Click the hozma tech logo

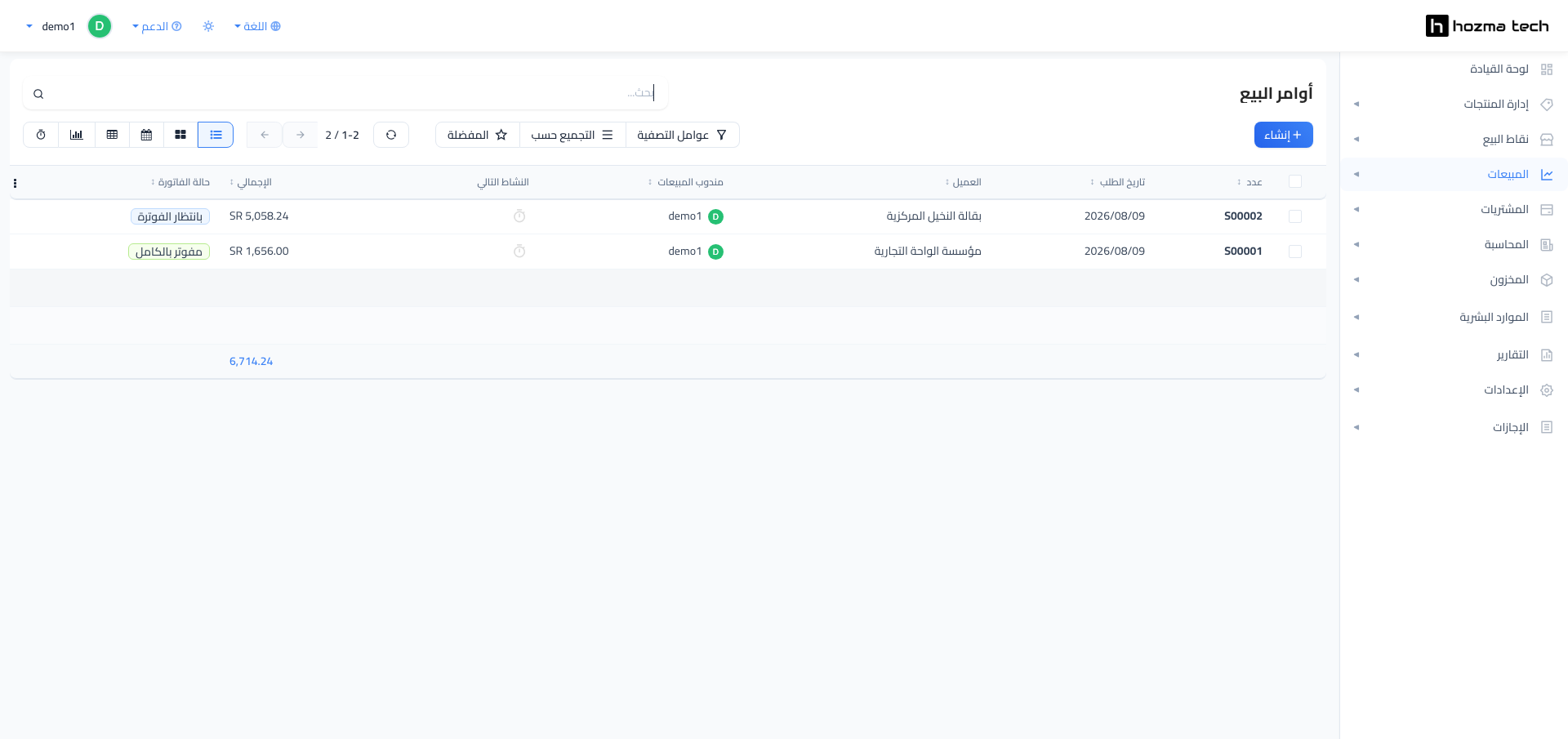pos(1486,26)
